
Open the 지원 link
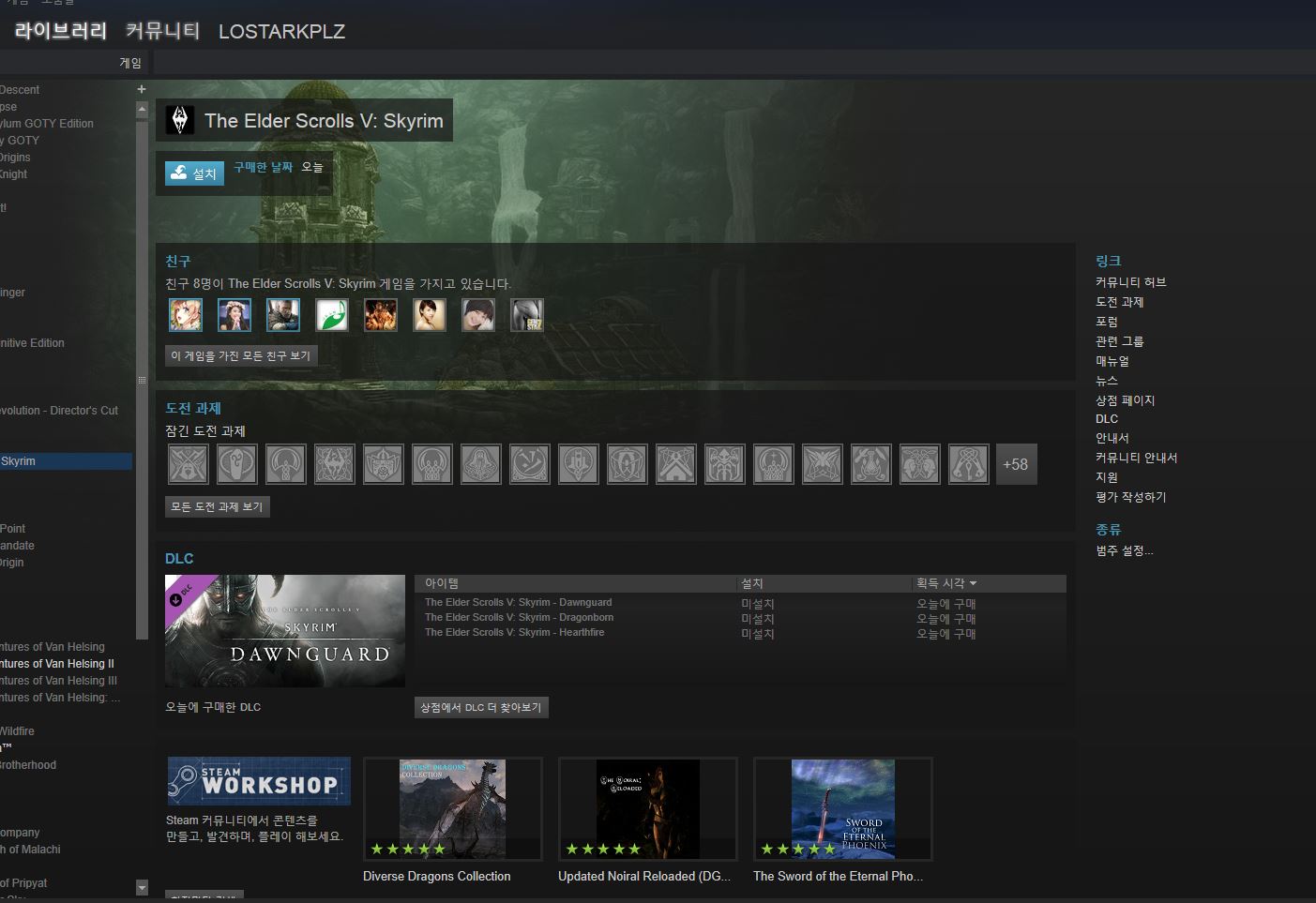[x=1107, y=477]
